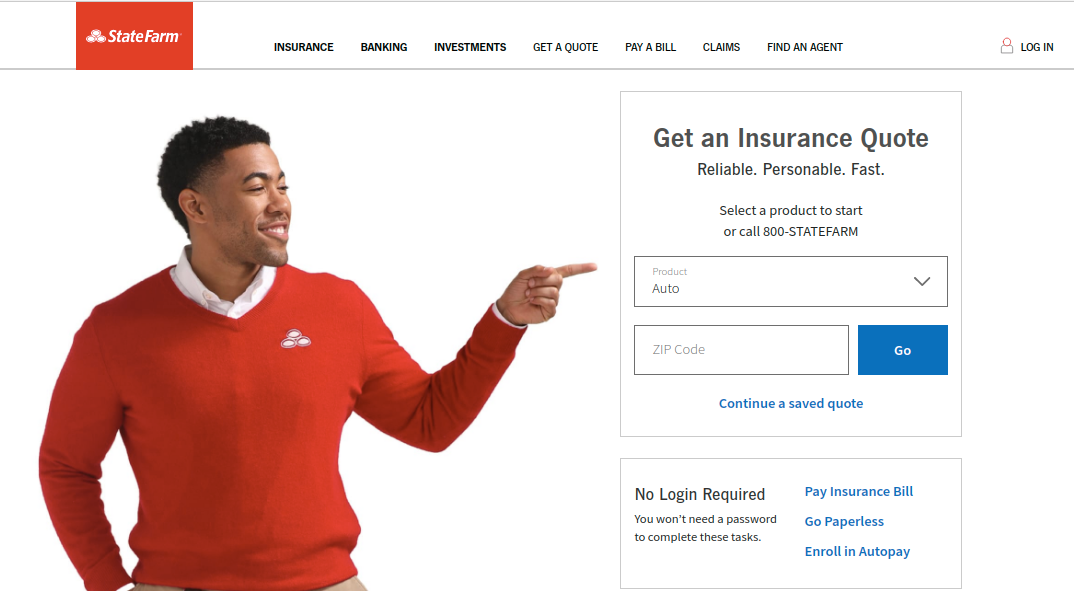Screen dimensions: 1074x591
Task: Open the Claims section
Action: (721, 47)
